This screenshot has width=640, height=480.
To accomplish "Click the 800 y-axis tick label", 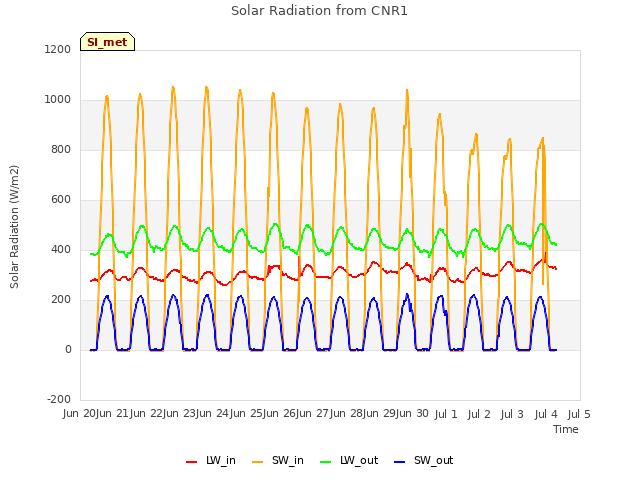I will (61, 149).
